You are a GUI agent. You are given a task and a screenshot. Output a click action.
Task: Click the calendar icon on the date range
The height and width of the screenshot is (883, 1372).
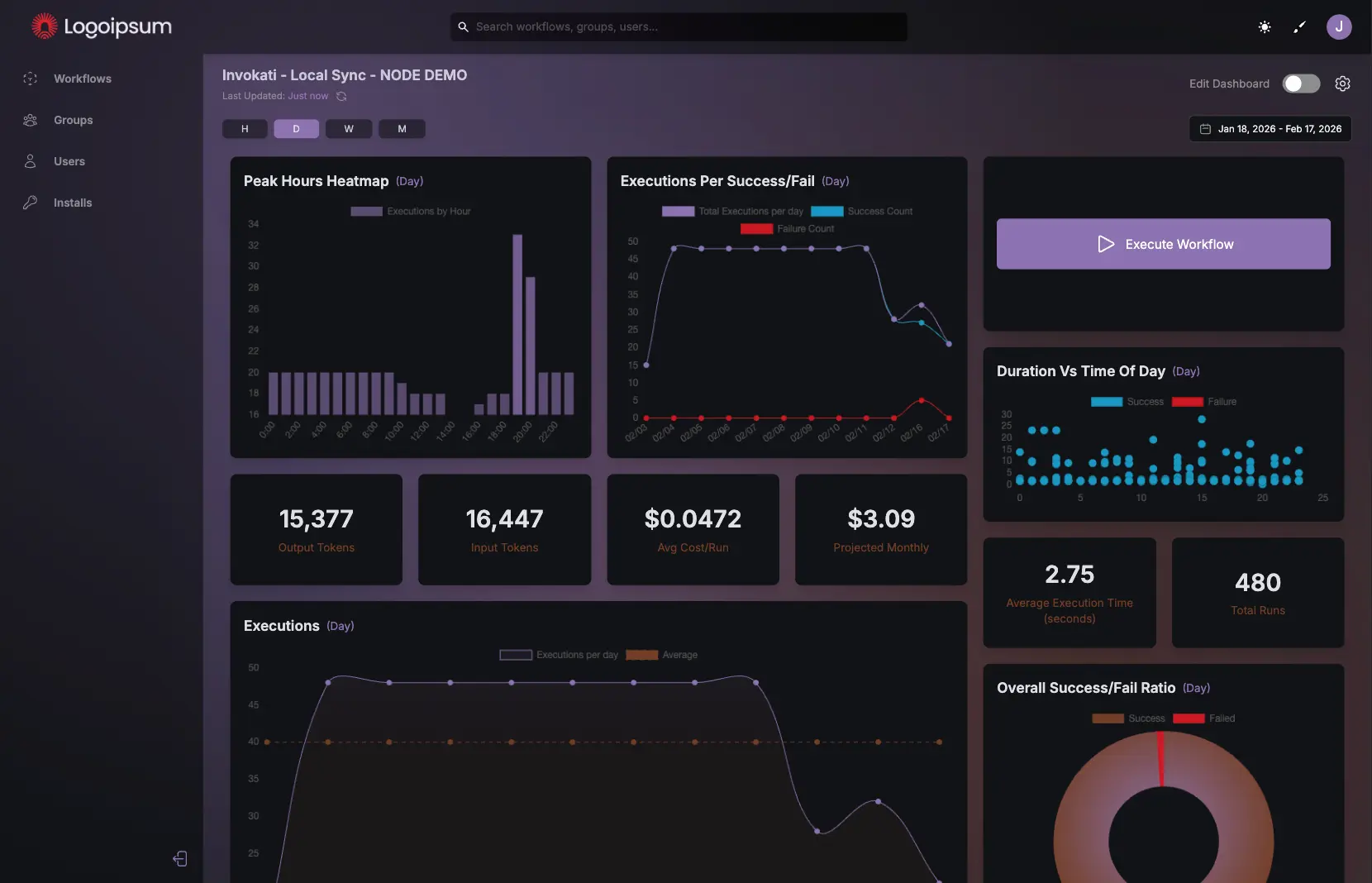(1207, 129)
